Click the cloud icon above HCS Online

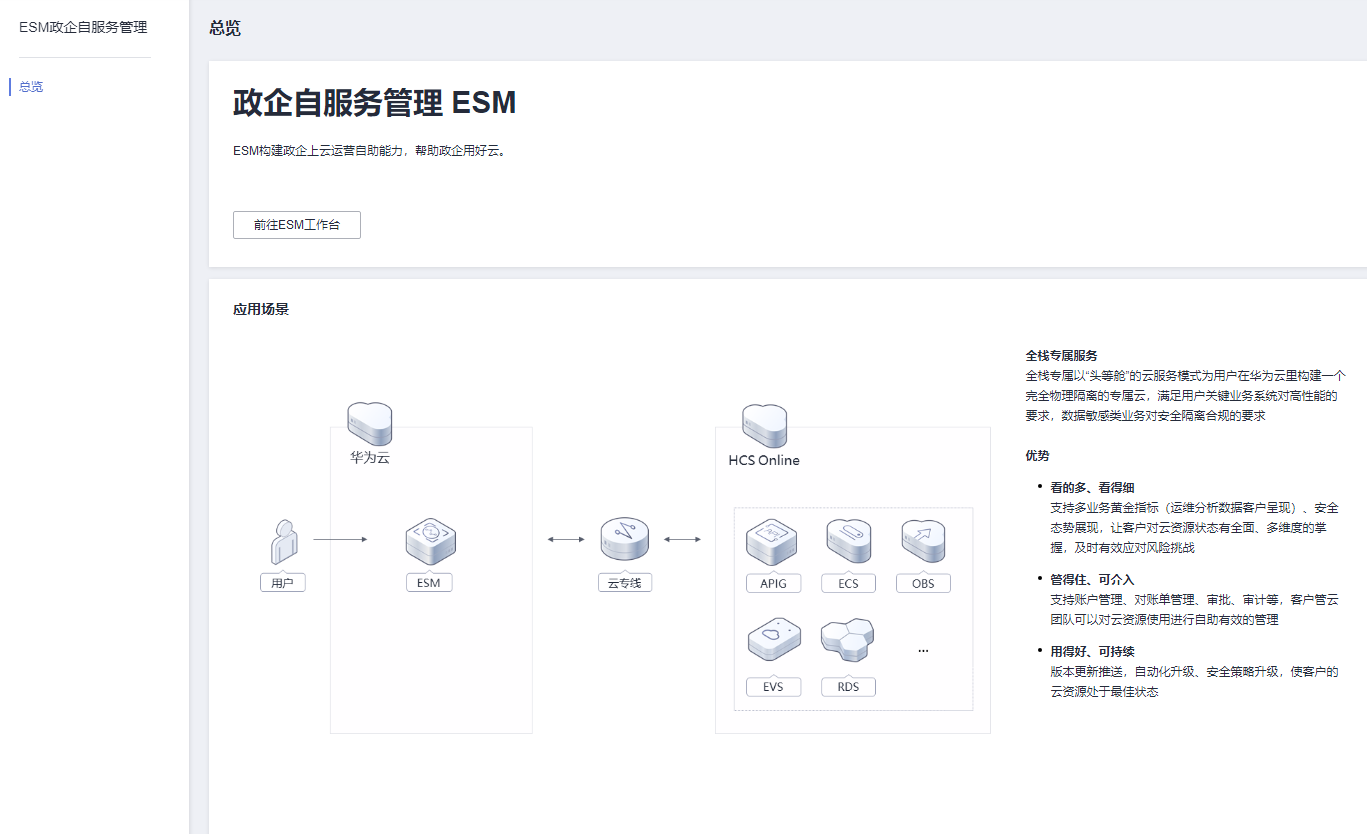[x=764, y=426]
